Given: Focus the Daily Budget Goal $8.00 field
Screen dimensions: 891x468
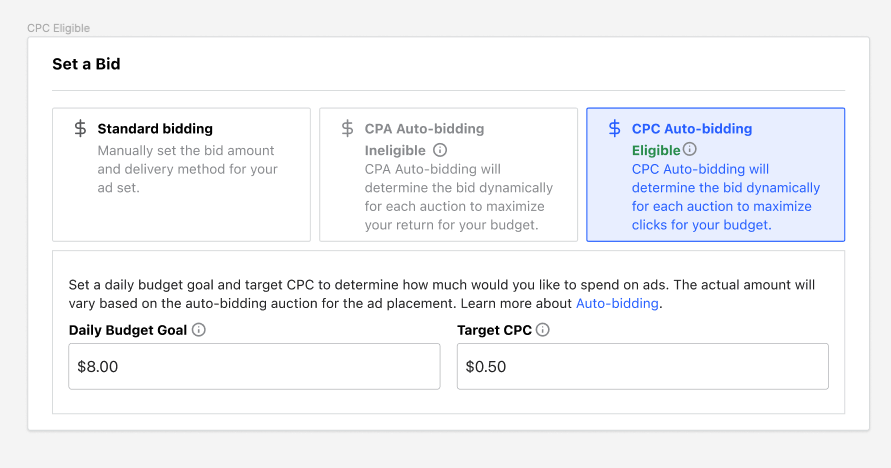Looking at the screenshot, I should pos(254,367).
